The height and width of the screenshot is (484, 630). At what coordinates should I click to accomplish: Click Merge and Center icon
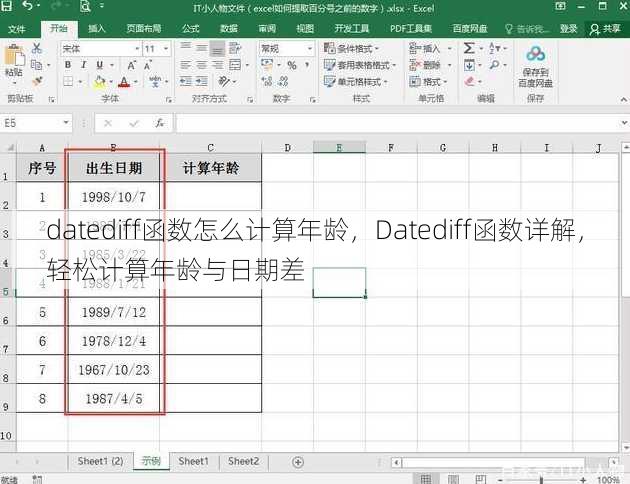pos(235,65)
